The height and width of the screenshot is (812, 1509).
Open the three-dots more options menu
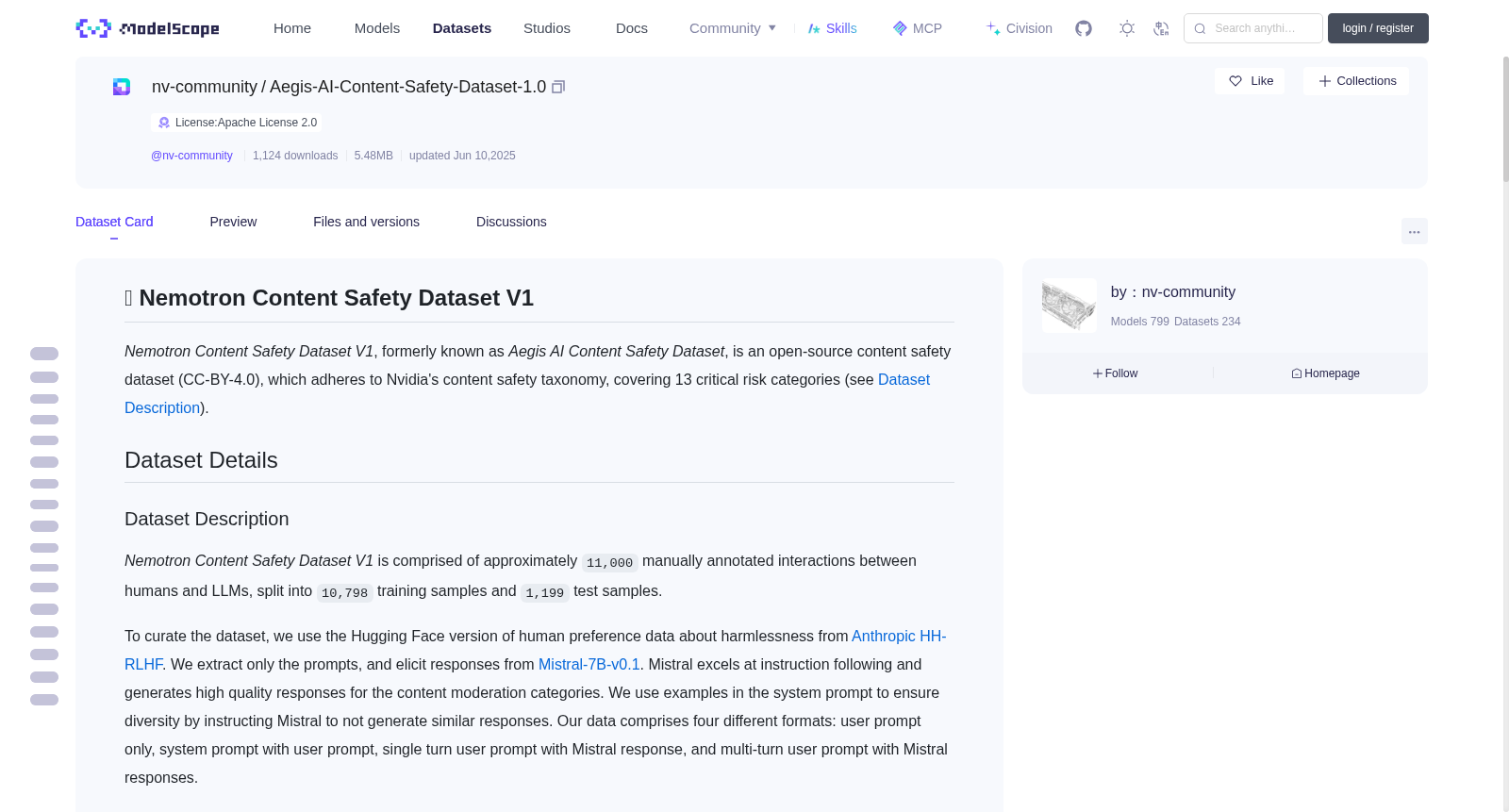pos(1414,231)
